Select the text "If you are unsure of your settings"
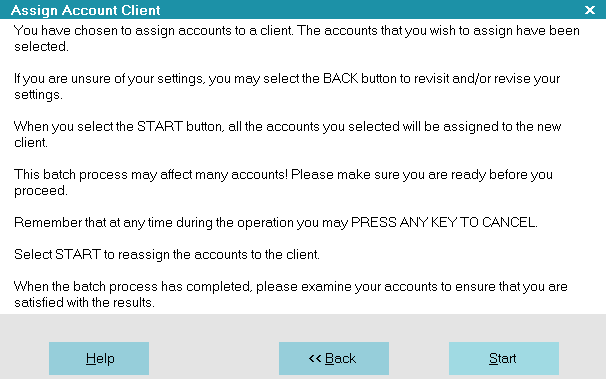Screen dimensions: 606x379 109,79
